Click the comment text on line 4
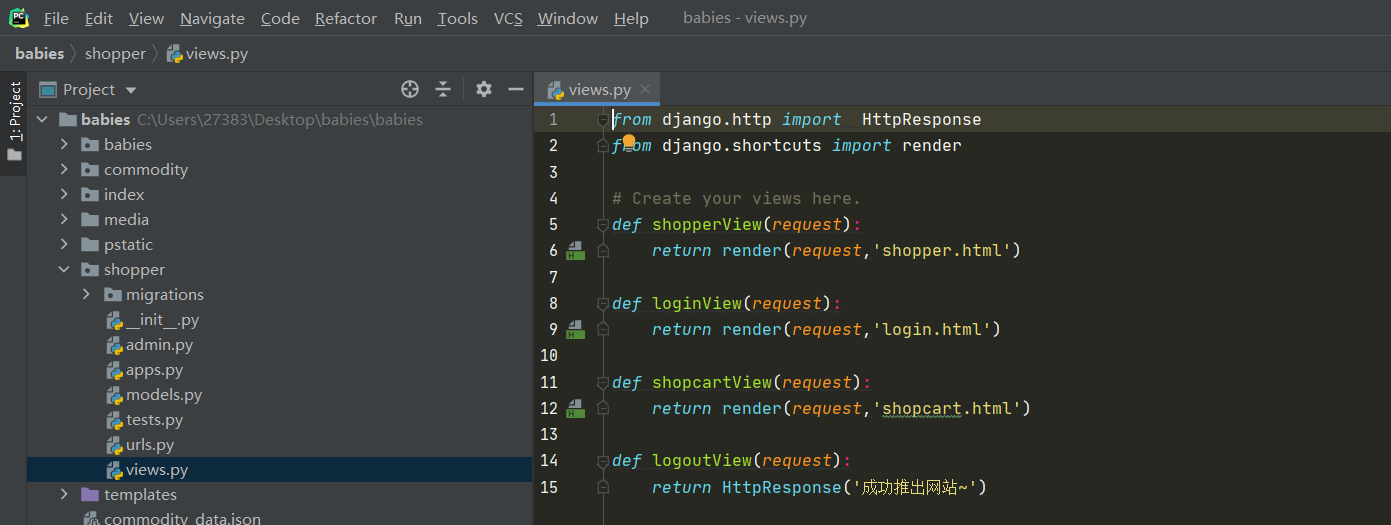The height and width of the screenshot is (525, 1391). click(736, 198)
